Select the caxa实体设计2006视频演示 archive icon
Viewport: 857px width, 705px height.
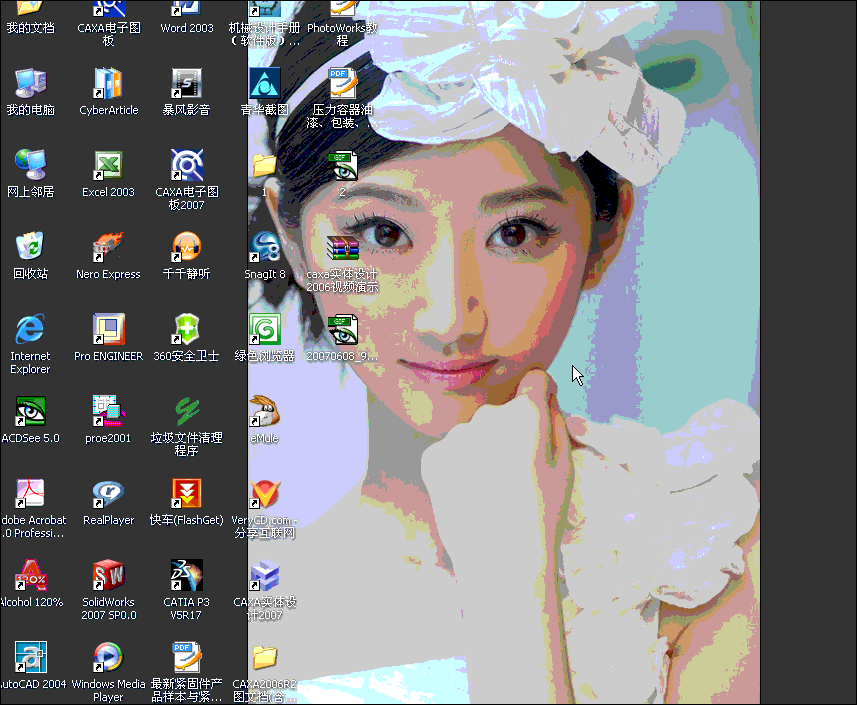343,247
